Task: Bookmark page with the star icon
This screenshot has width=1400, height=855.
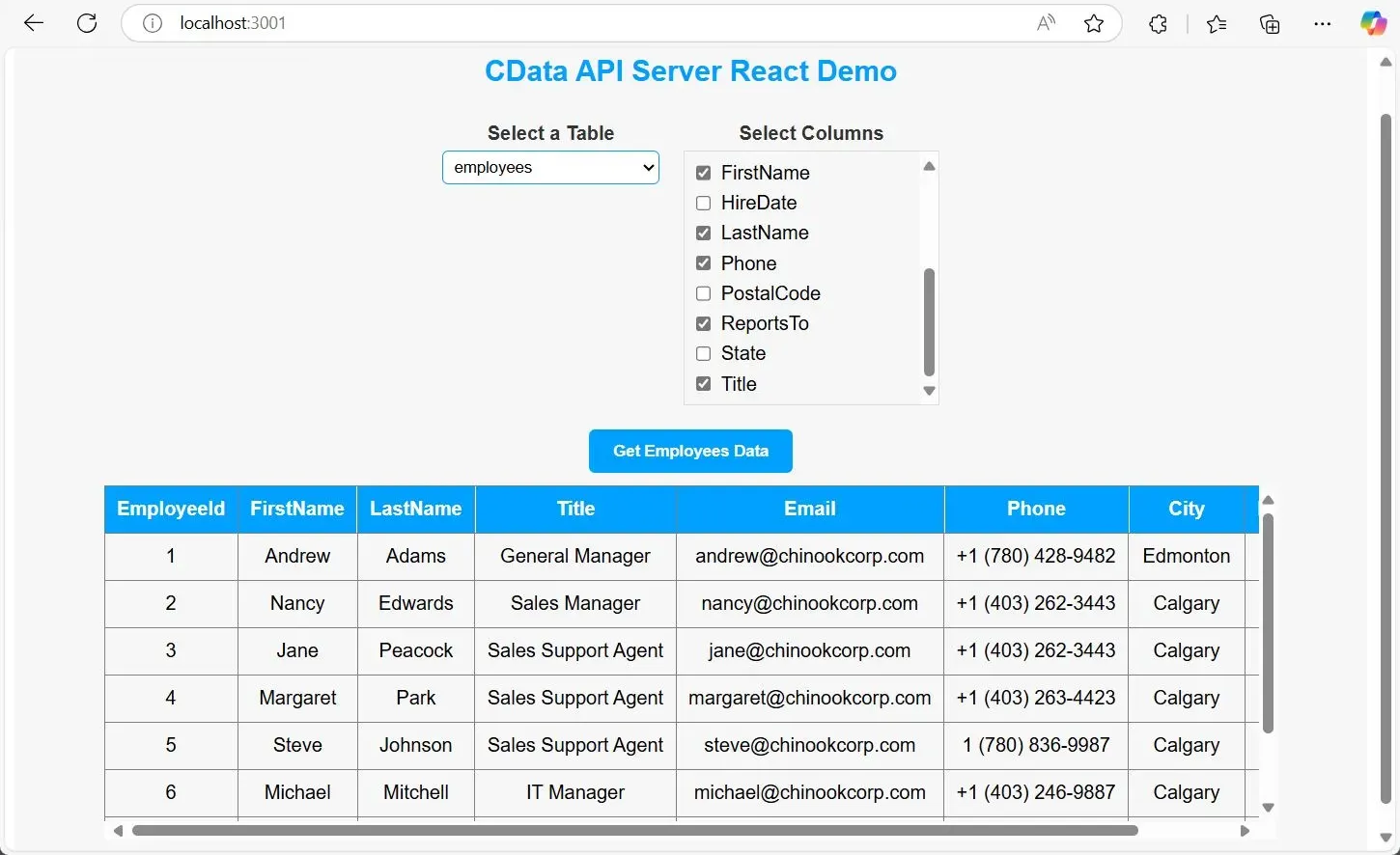Action: (1093, 23)
